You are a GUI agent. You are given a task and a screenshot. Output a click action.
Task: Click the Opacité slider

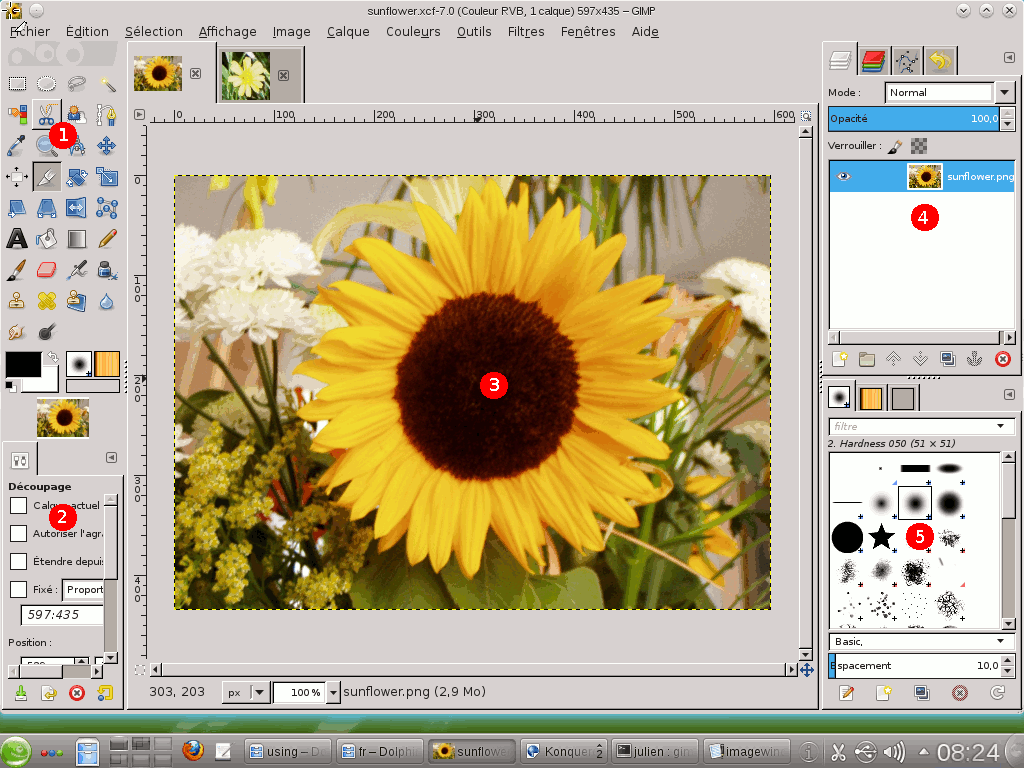coord(905,119)
